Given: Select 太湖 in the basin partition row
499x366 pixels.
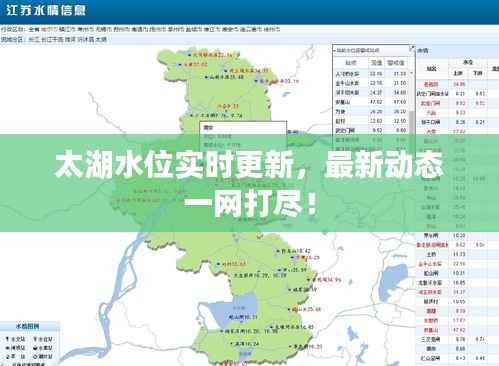Looking at the screenshot, I should (101, 39).
